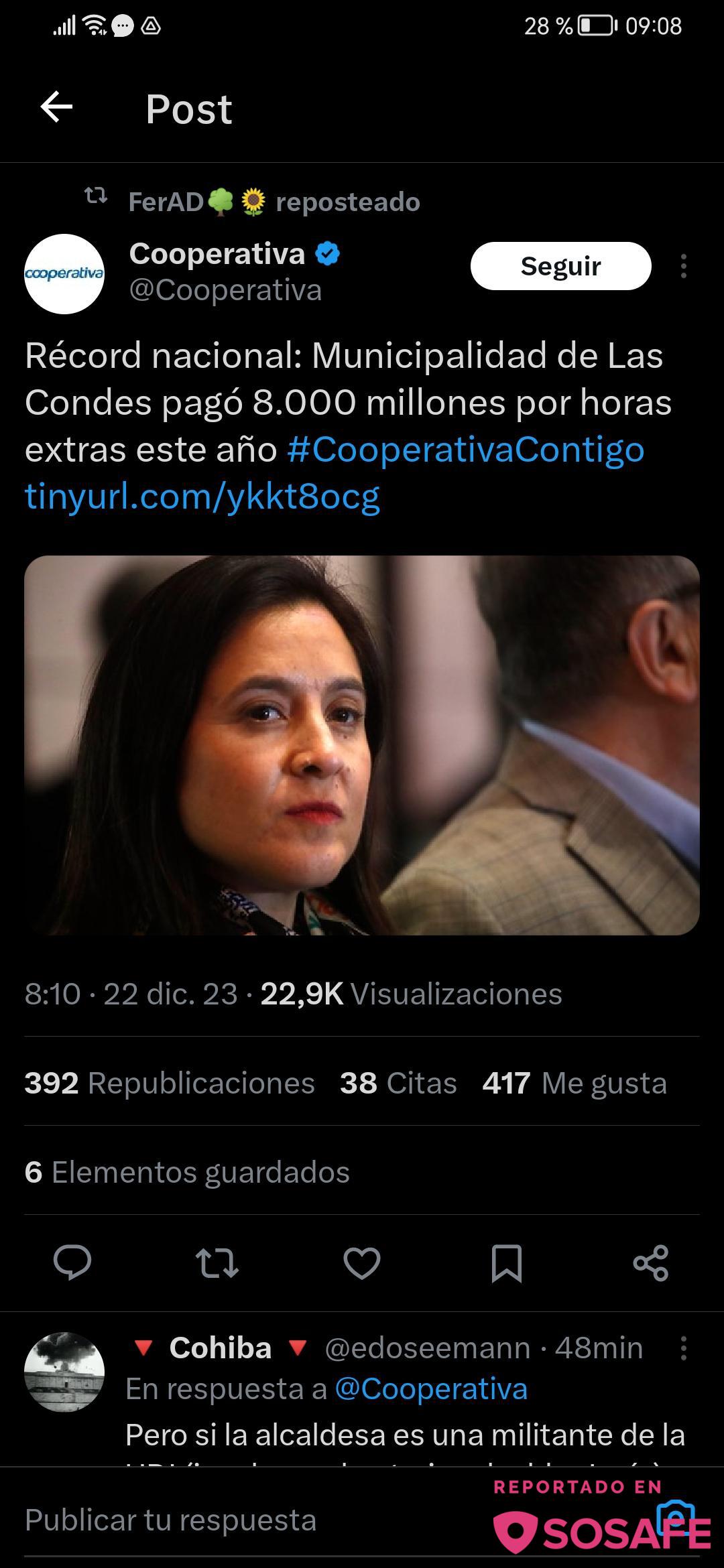Open the #CooperativaContigo hashtag
This screenshot has height=1568, width=724.
point(466,450)
